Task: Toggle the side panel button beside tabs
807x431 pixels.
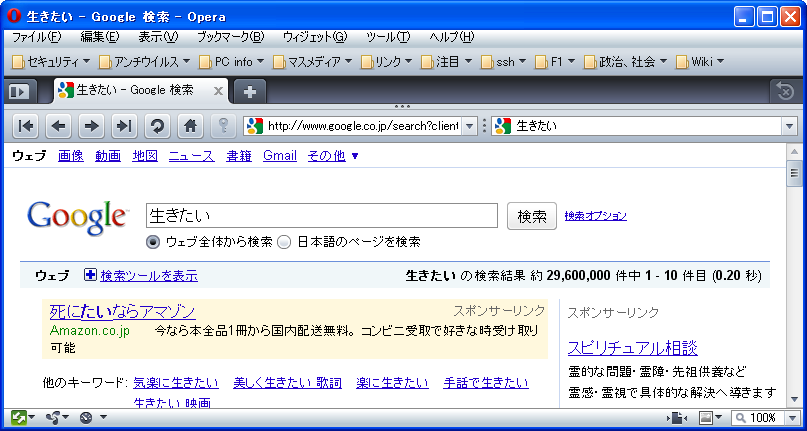Action: coord(21,92)
